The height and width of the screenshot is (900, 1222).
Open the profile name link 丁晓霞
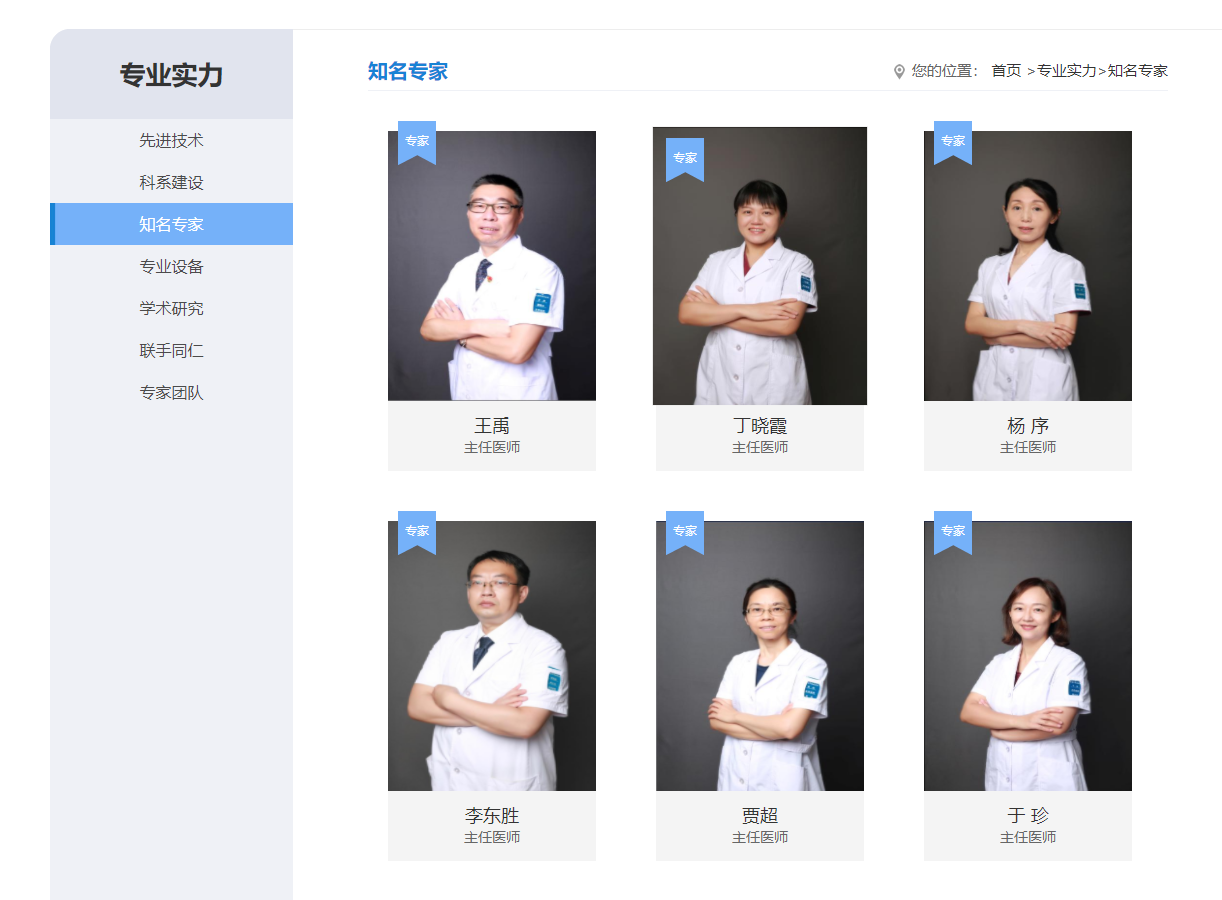click(x=760, y=426)
